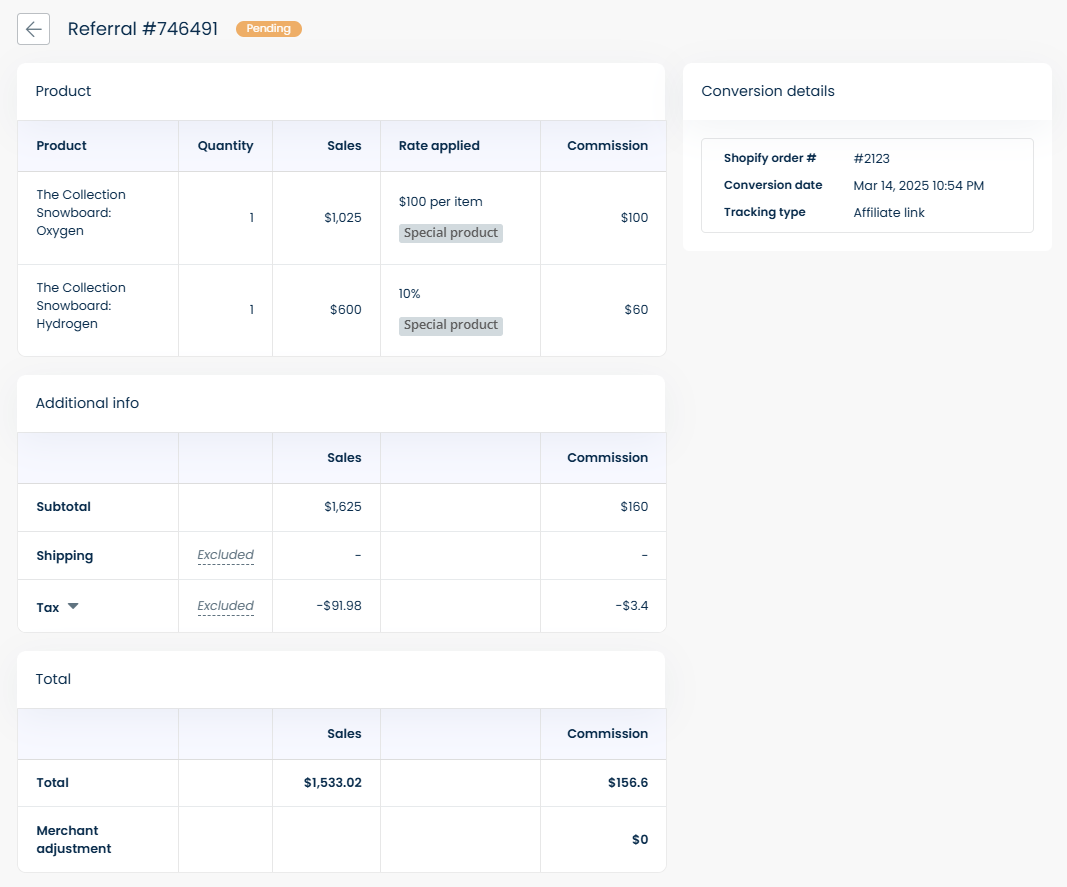Click the Quantity column header
This screenshot has height=887, width=1067.
pyautogui.click(x=225, y=146)
